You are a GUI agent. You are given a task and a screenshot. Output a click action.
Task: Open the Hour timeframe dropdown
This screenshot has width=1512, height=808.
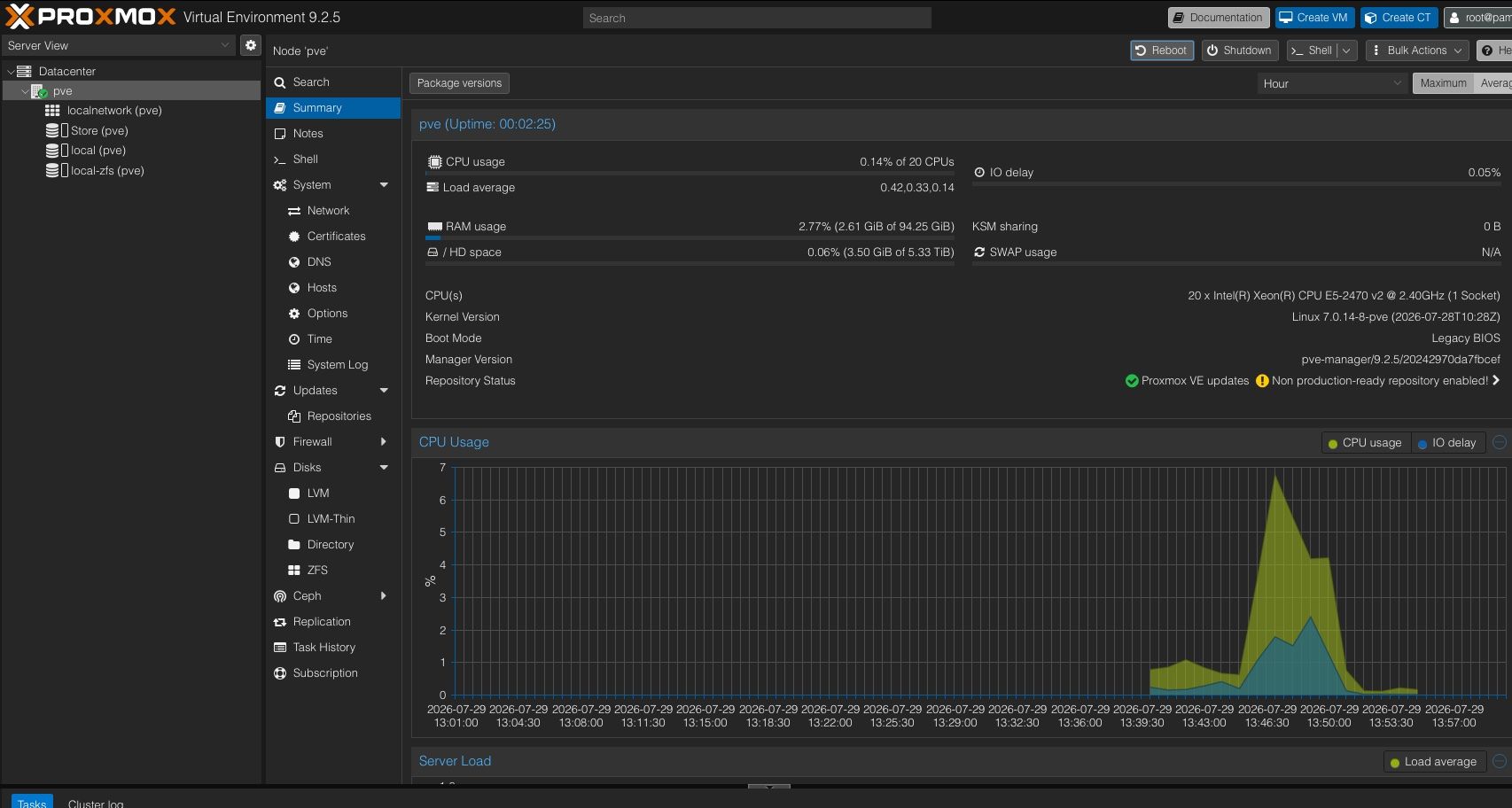[1332, 83]
